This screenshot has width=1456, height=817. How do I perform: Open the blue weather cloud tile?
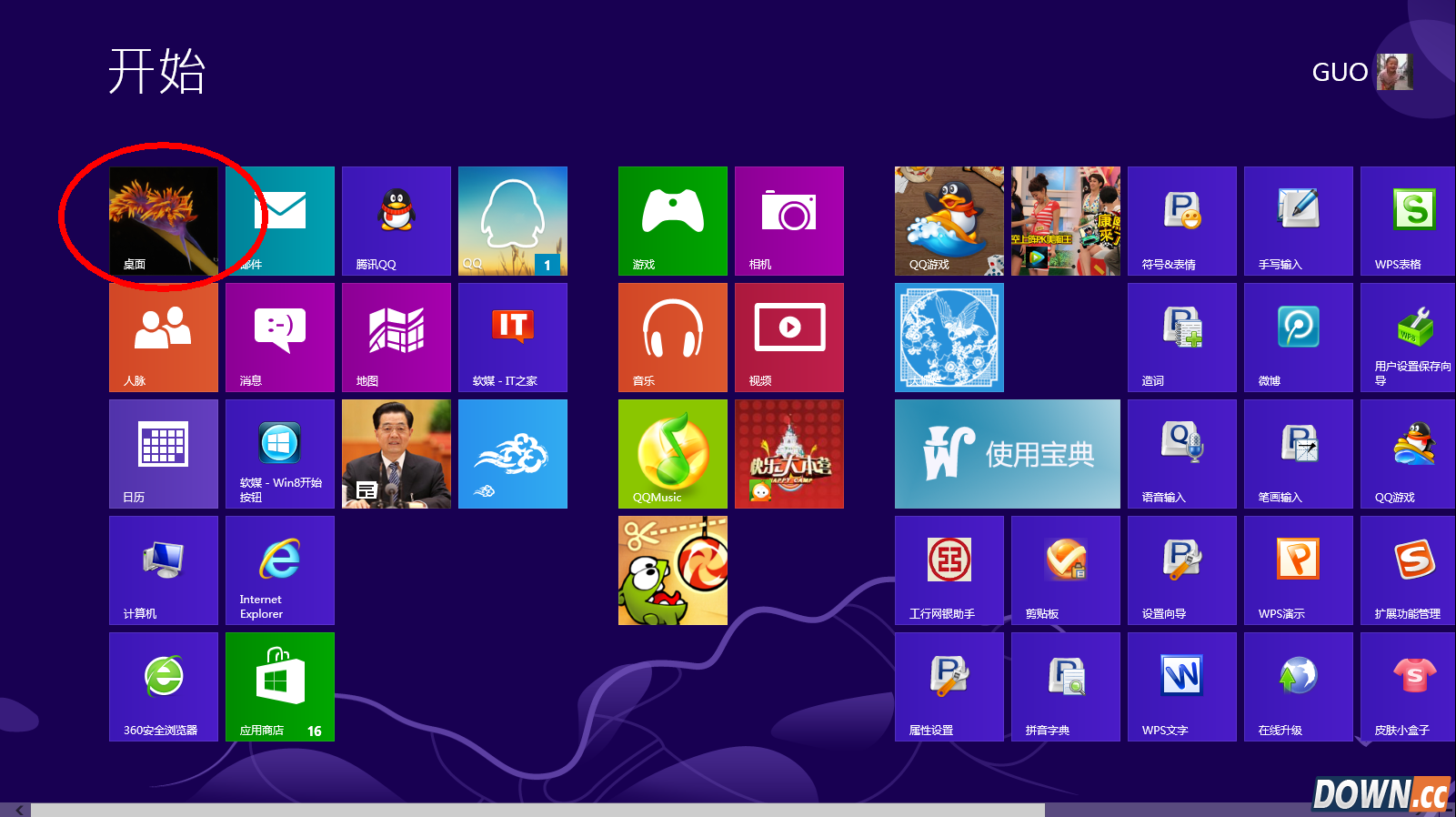[513, 454]
